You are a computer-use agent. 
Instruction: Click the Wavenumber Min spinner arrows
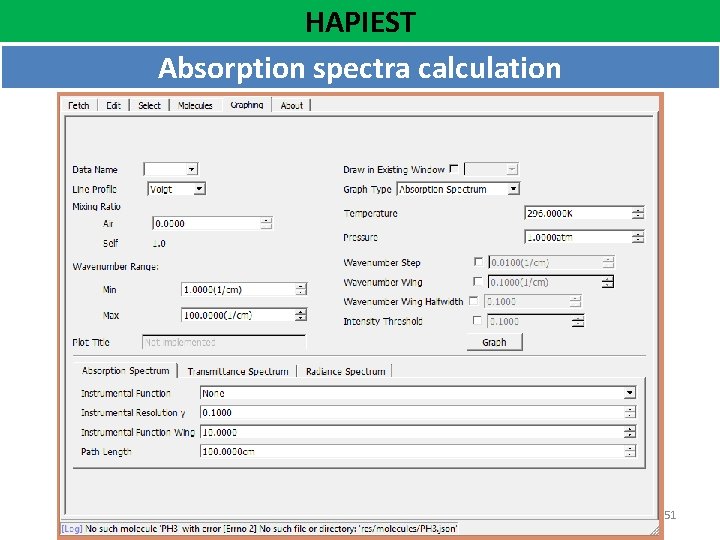coord(301,290)
